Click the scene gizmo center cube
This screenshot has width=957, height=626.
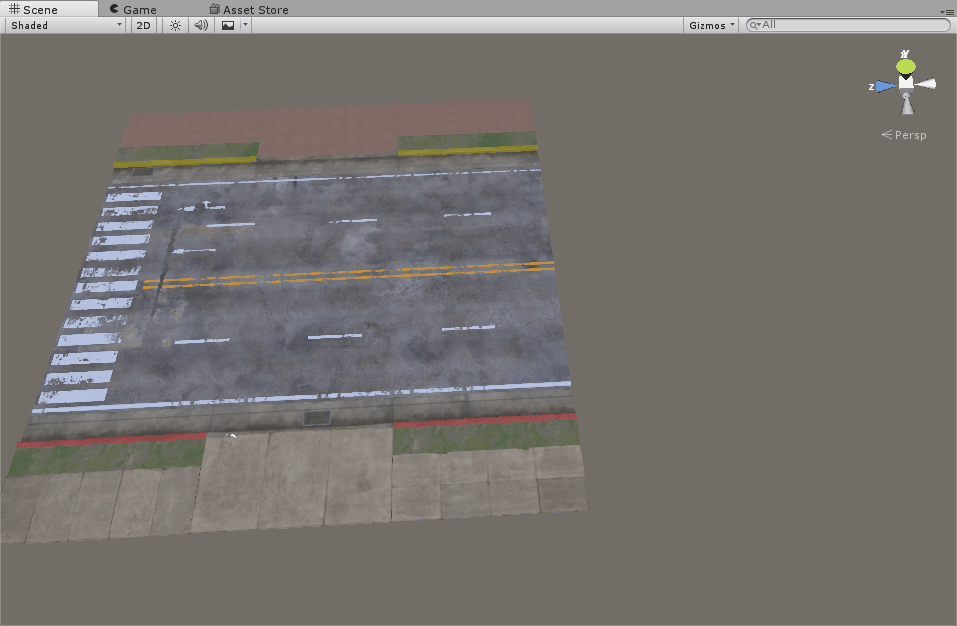click(906, 85)
